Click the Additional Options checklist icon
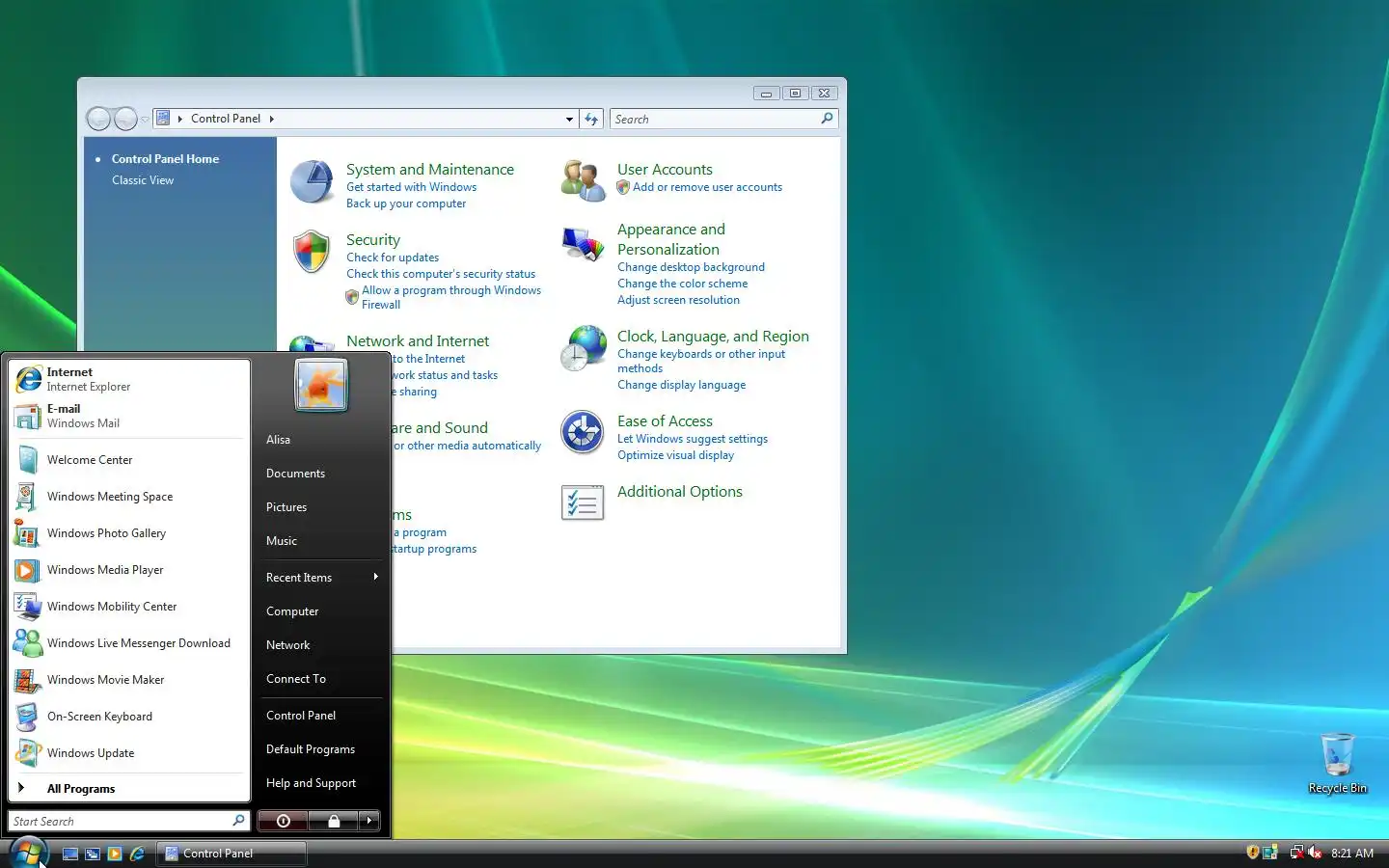The height and width of the screenshot is (868, 1389). click(583, 502)
